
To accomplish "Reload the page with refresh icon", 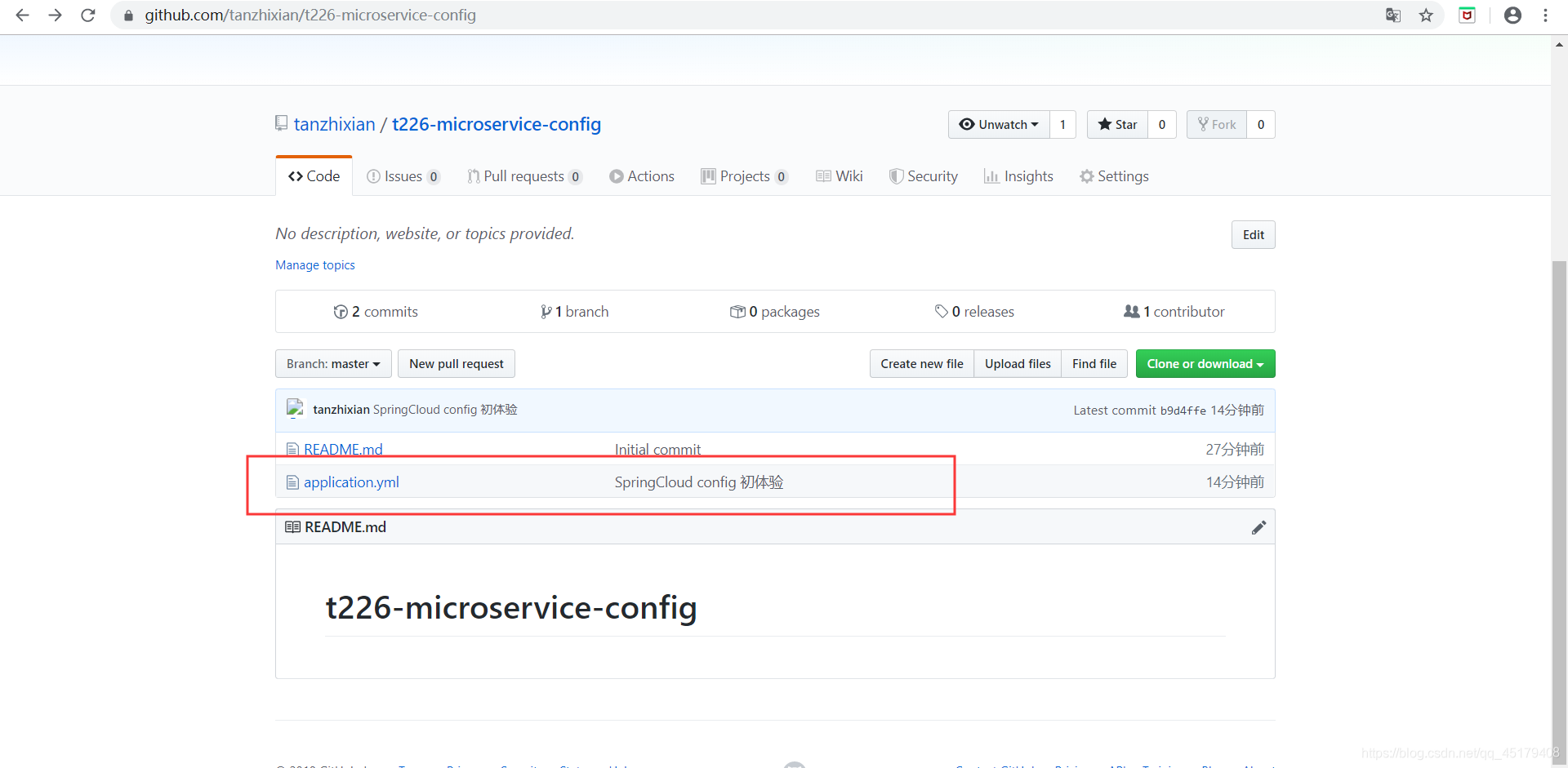I will point(88,15).
